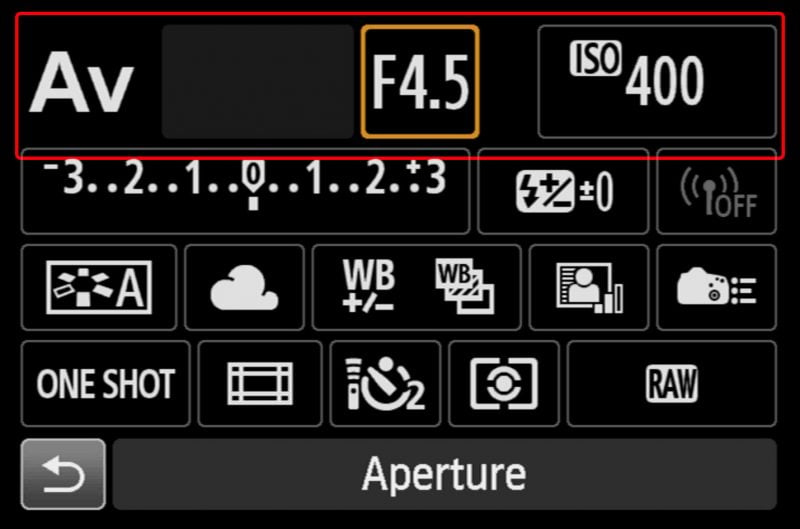The width and height of the screenshot is (800, 529).
Task: Tap the Aperture description bar
Action: pyautogui.click(x=445, y=474)
